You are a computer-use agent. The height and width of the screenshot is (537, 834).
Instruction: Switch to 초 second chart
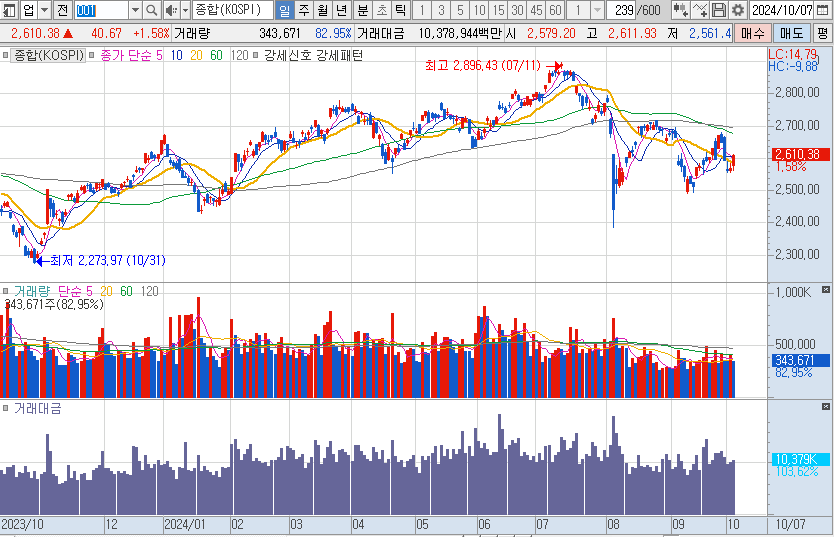[382, 10]
